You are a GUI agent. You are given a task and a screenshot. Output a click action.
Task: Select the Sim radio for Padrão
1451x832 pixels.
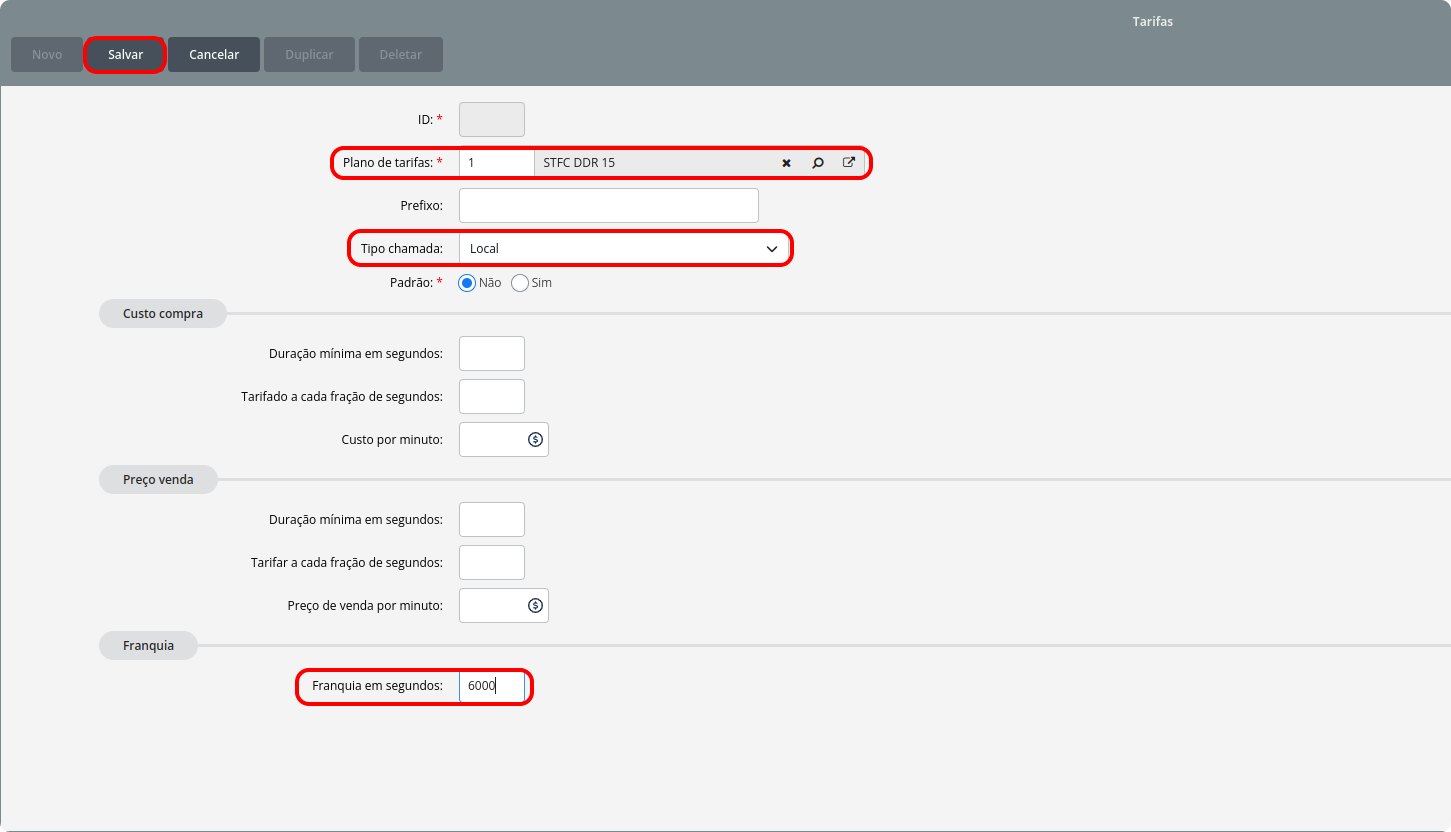click(520, 283)
